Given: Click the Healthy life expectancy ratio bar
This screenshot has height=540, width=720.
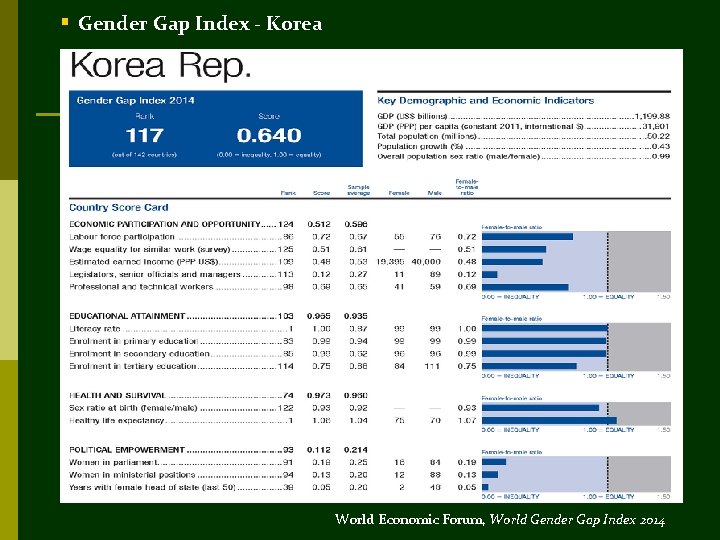Looking at the screenshot, I should (549, 420).
